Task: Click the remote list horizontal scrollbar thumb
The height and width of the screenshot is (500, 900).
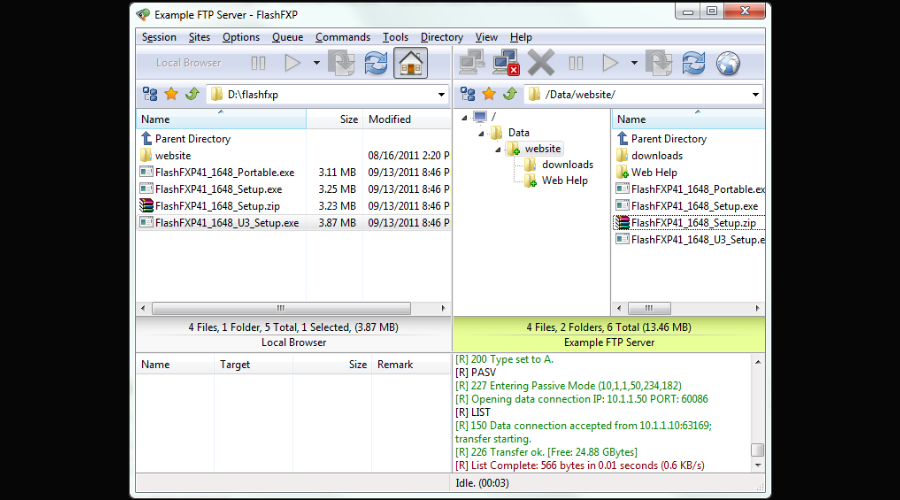Action: click(x=649, y=308)
